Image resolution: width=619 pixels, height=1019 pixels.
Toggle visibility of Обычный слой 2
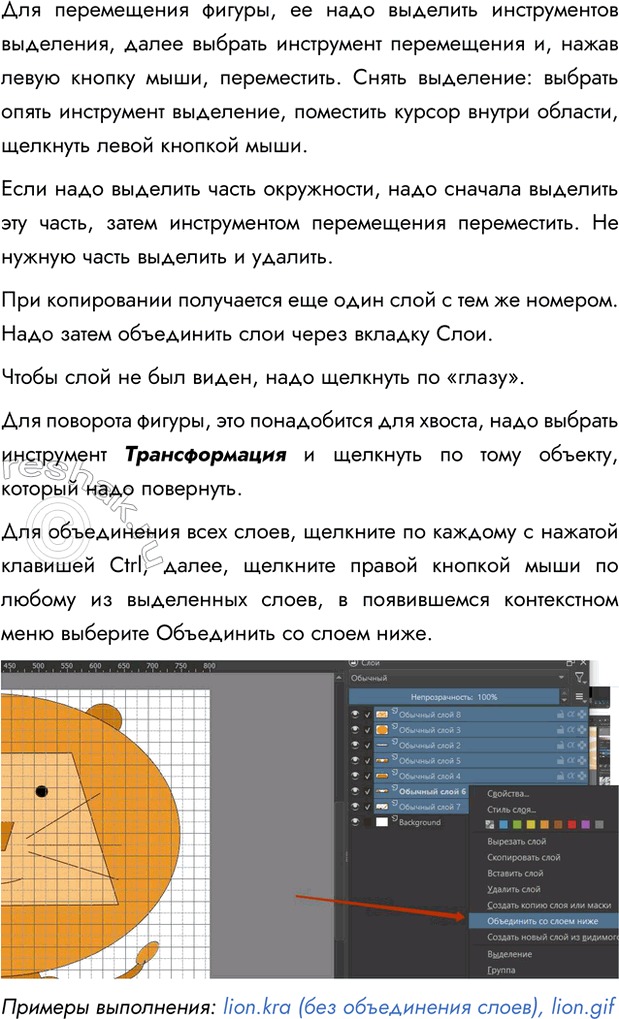point(355,745)
